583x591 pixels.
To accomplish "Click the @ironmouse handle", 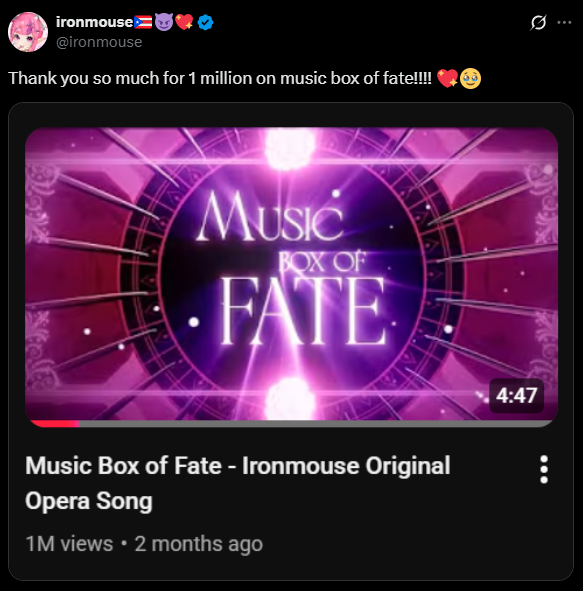I will [x=99, y=42].
